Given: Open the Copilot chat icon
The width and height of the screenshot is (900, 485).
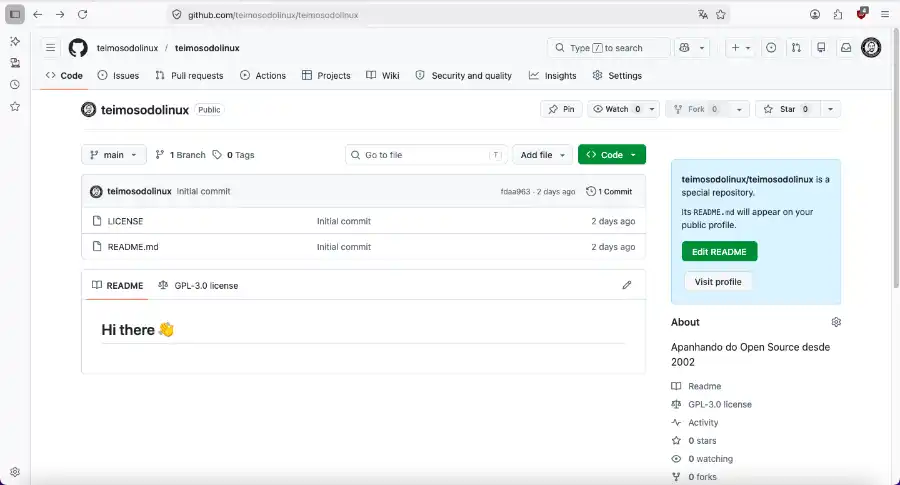Looking at the screenshot, I should point(684,48).
